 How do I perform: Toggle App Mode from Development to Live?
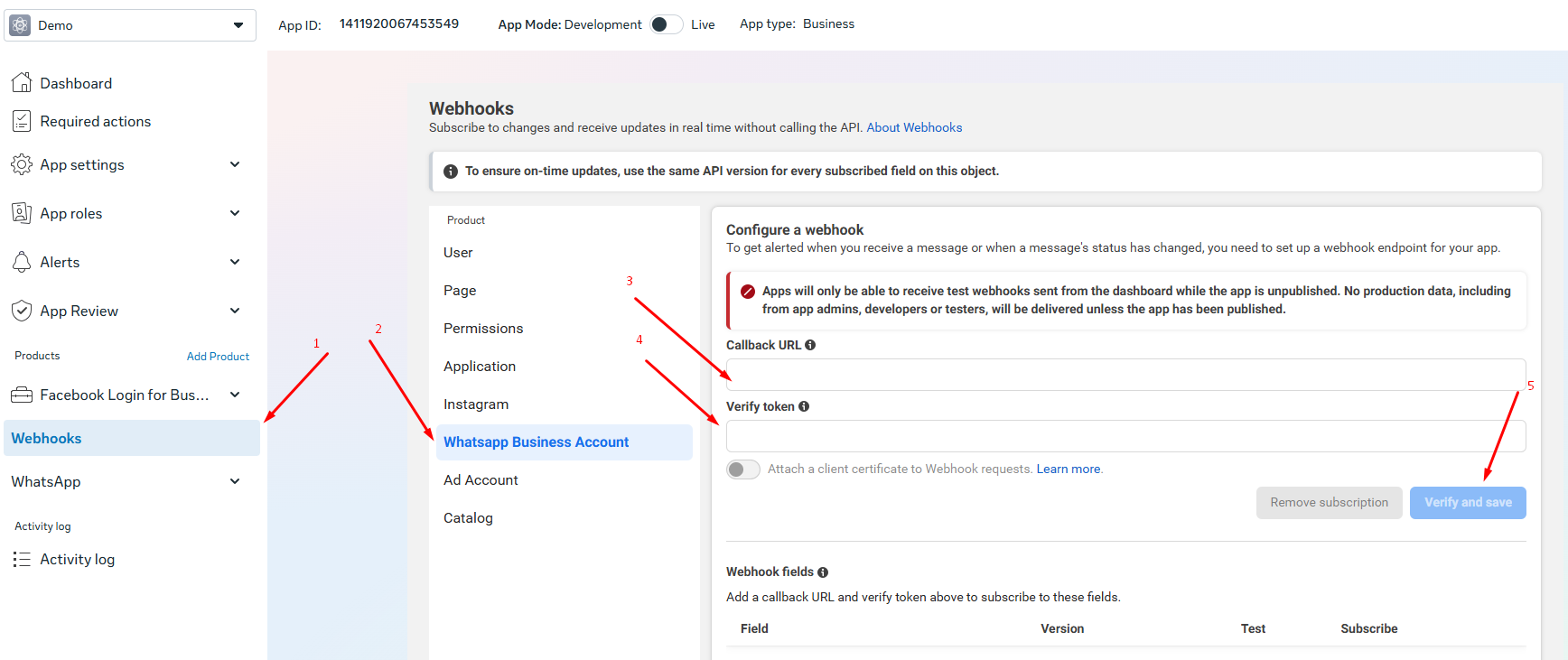click(667, 24)
